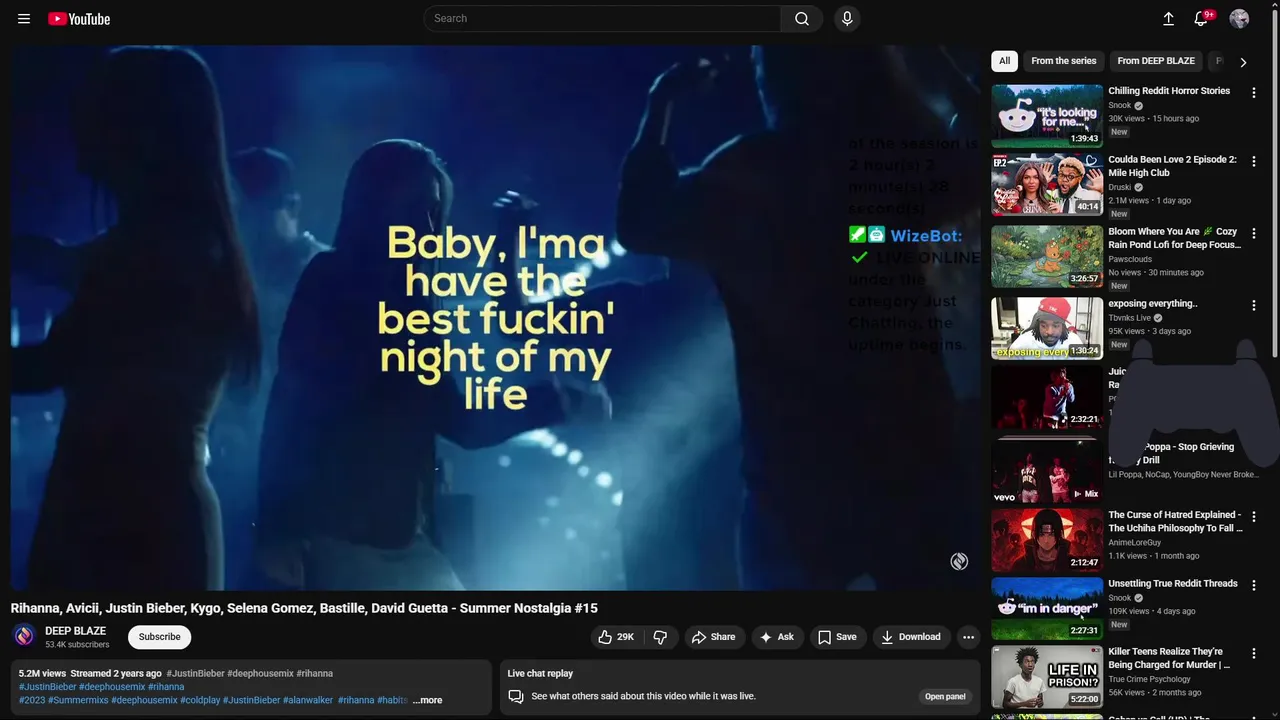Viewport: 1280px width, 720px height.
Task: Open The Curse of Hatred Explained title
Action: [x=1175, y=521]
